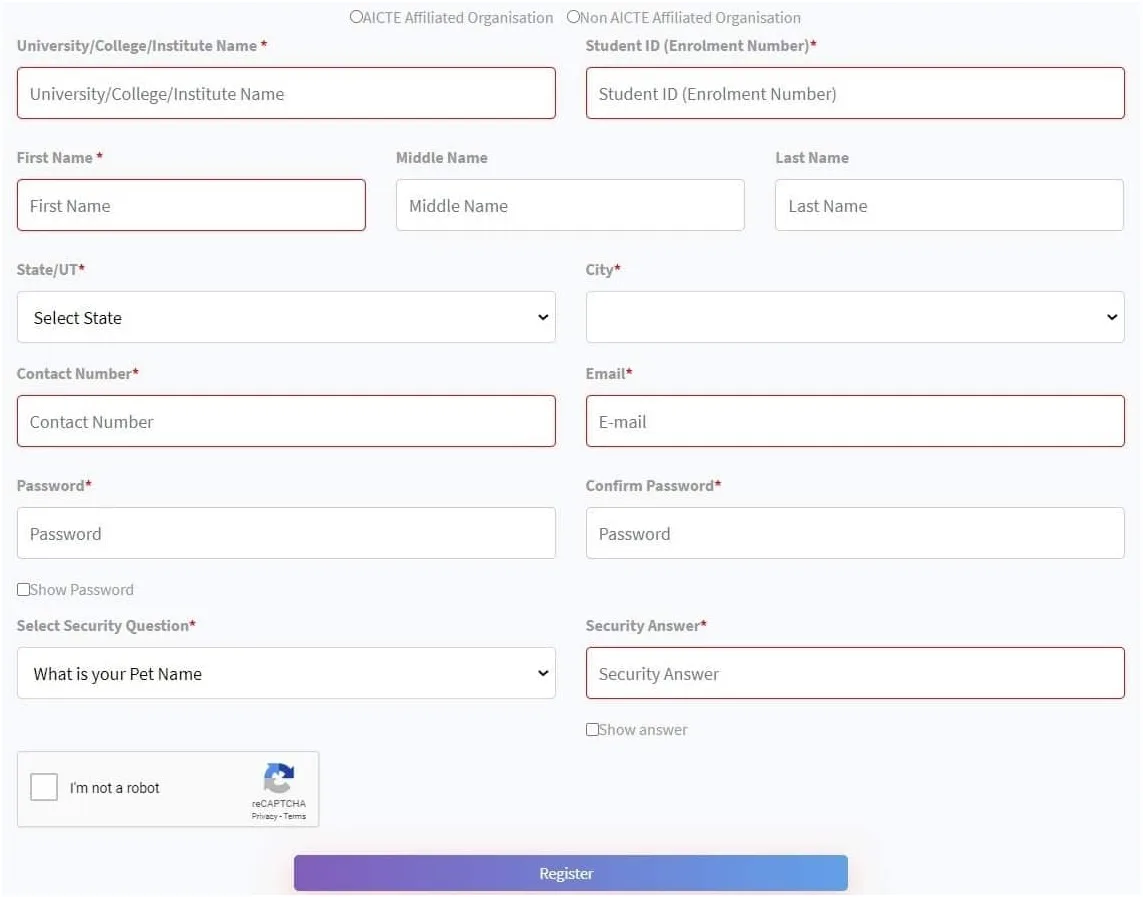Viewport: 1143px width, 897px height.
Task: Submit the form with Register button
Action: pos(571,873)
